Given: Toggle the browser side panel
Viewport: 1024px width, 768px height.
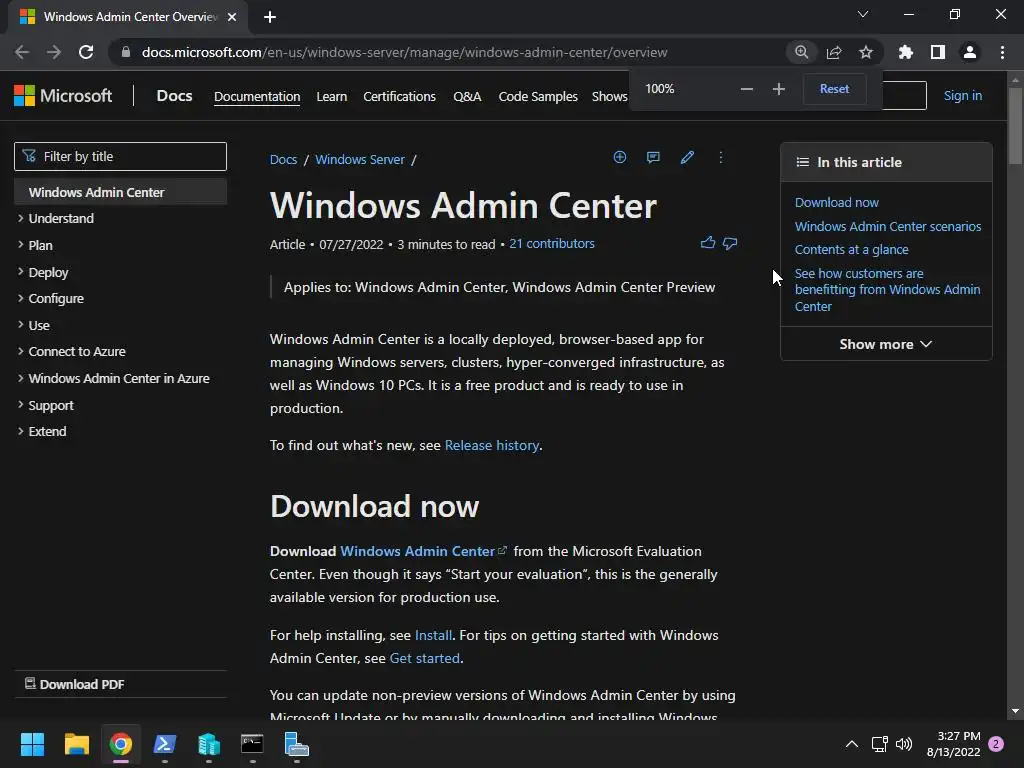Looking at the screenshot, I should [938, 52].
